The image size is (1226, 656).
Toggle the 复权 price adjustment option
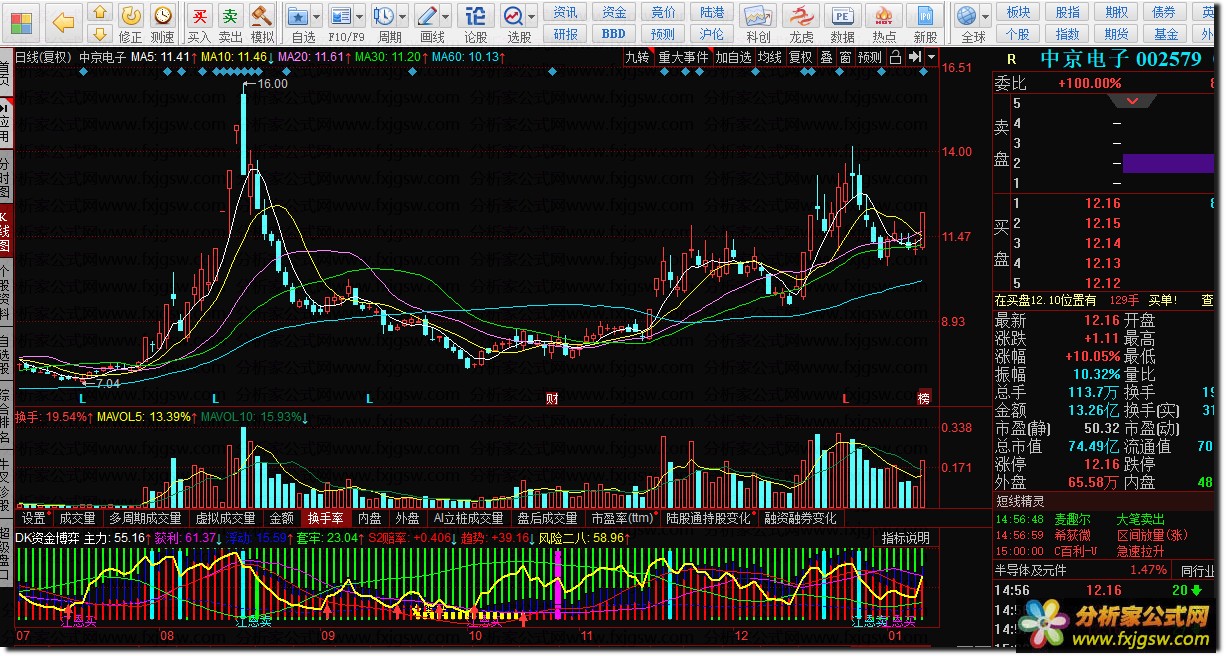[x=801, y=57]
